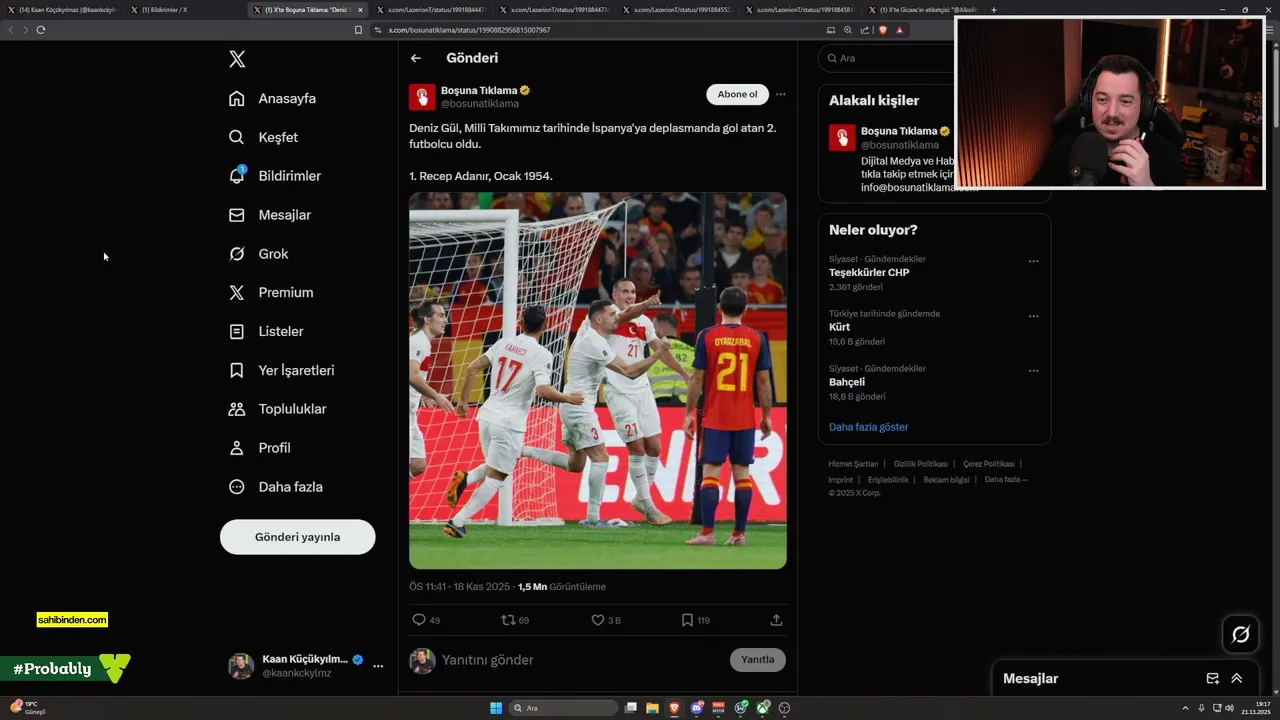Screen dimensions: 1280x720
Task: Open the Xbox app from the taskbar
Action: [x=762, y=708]
